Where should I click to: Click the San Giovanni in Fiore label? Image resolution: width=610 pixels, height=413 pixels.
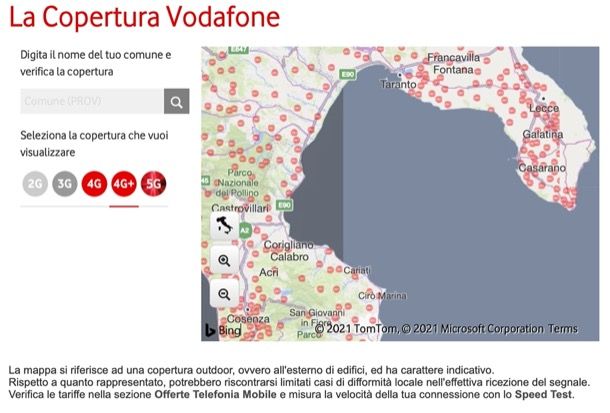(316, 318)
